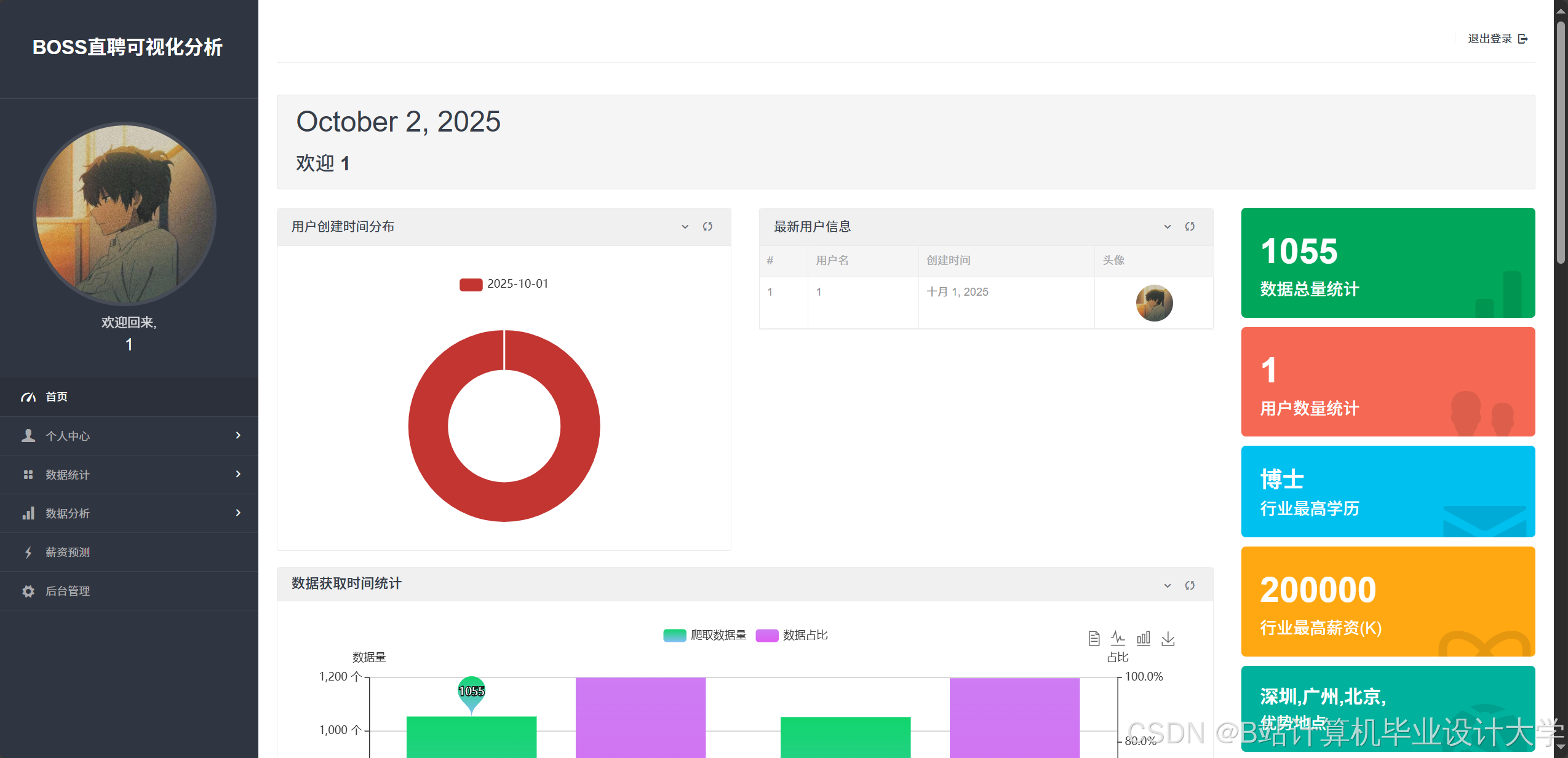Screen dimensions: 1568x758
Task: Click the user avatar in the table row
Action: pyautogui.click(x=1154, y=302)
